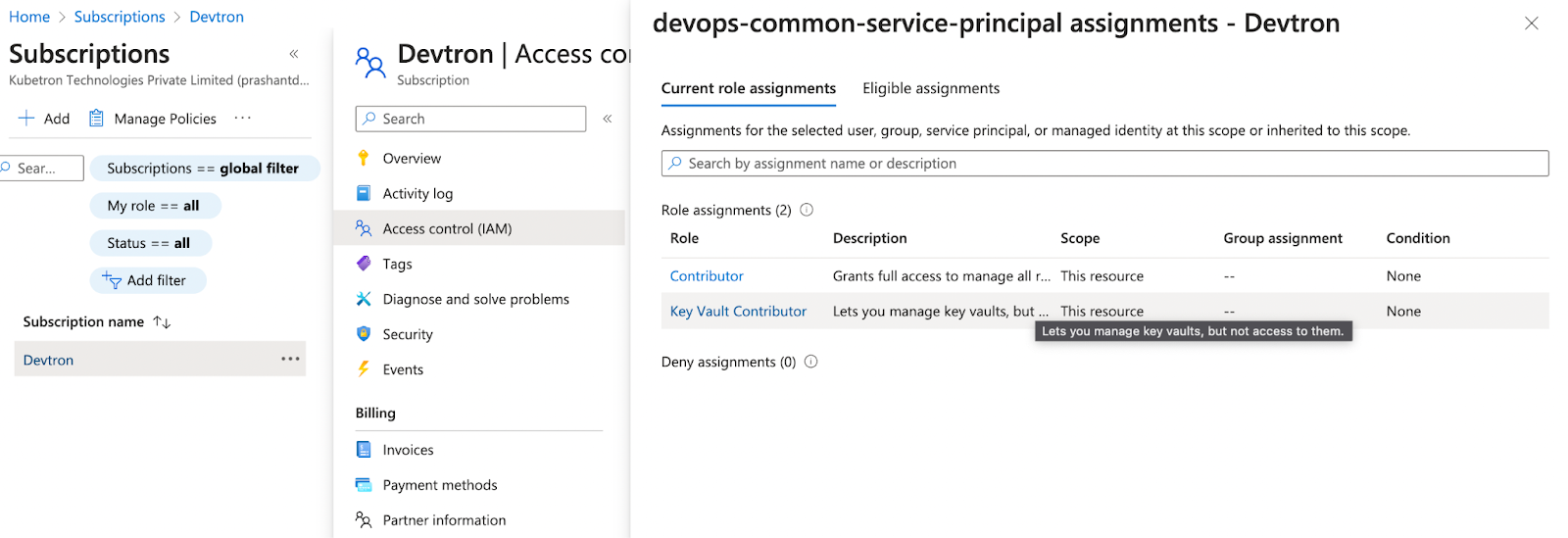Focus Search by assignment name or description field
The image size is (1568, 538).
1104,164
